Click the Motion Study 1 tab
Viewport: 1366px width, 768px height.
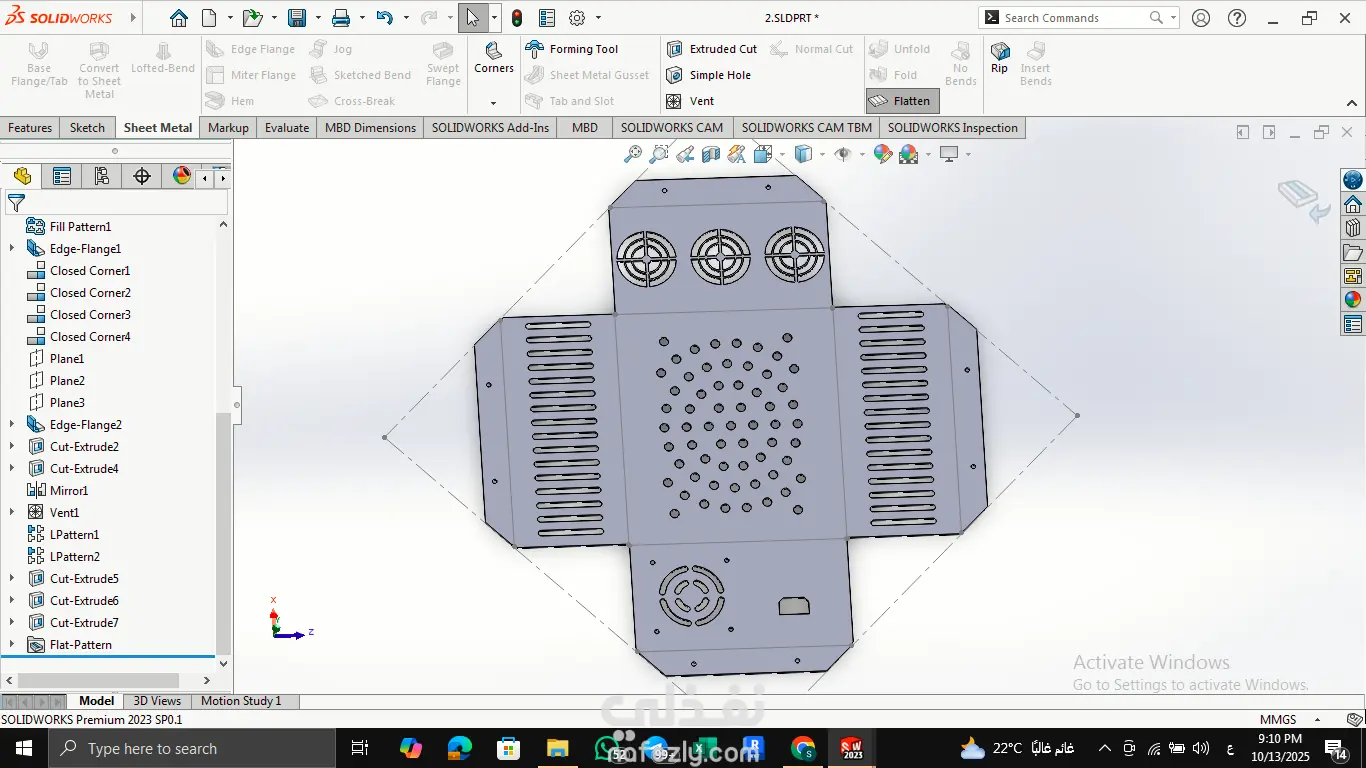click(x=241, y=701)
